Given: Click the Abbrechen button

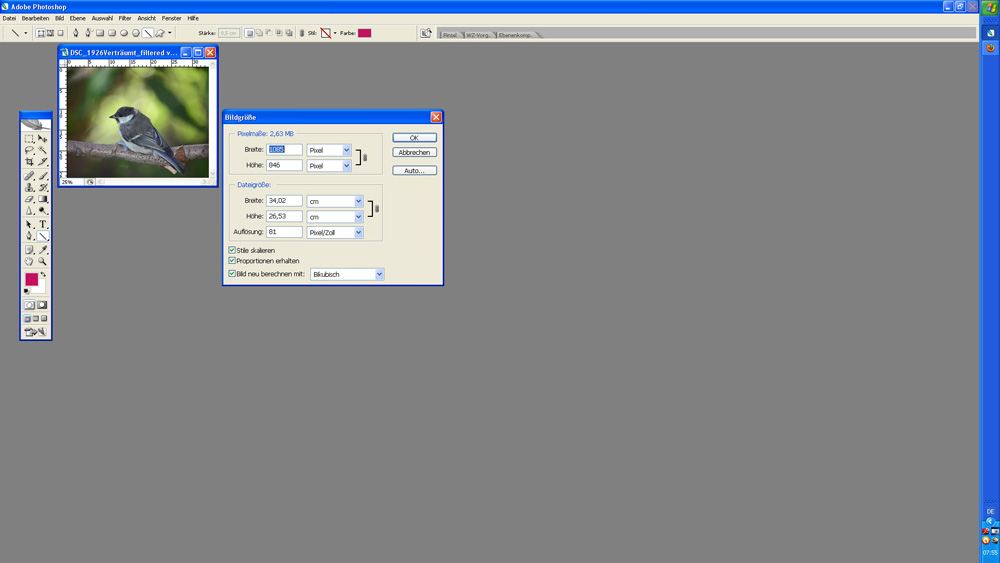Looking at the screenshot, I should click(415, 152).
